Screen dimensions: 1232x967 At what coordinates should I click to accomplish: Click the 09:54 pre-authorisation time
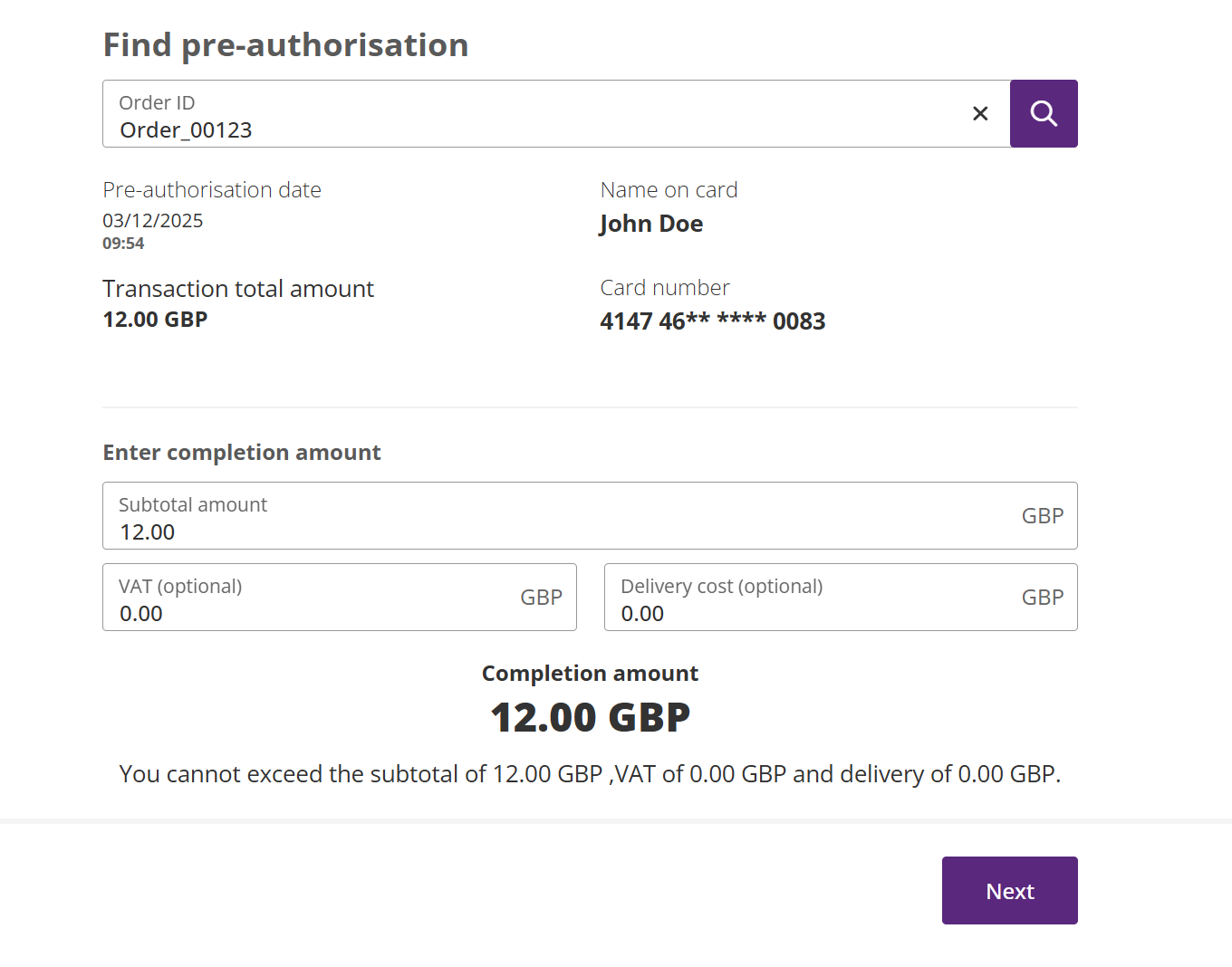coord(123,244)
